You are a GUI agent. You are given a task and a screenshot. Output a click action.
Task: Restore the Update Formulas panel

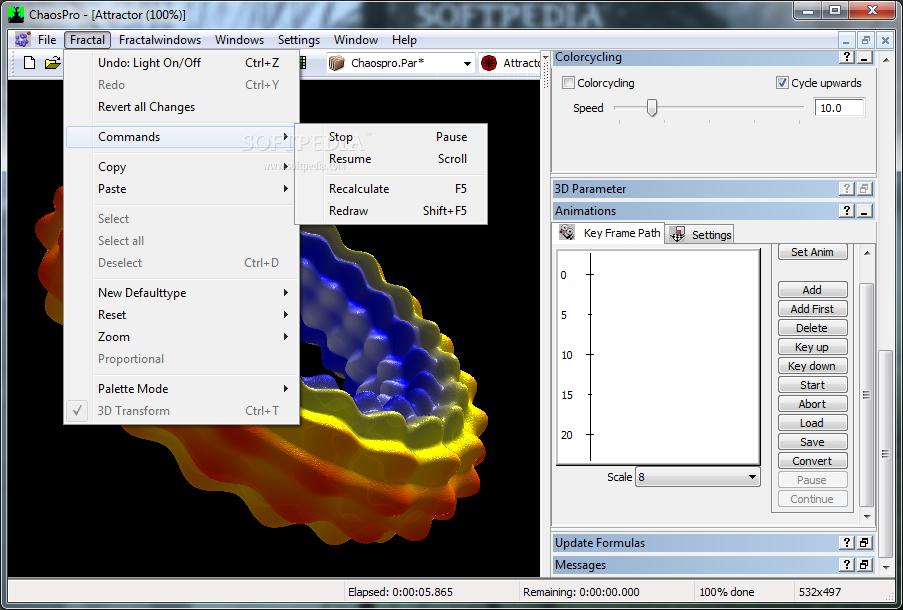[x=864, y=543]
